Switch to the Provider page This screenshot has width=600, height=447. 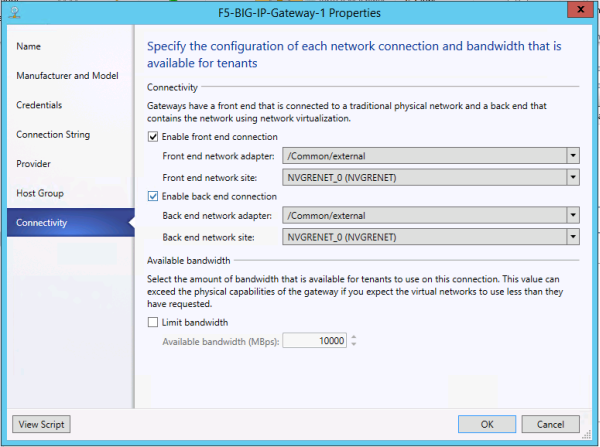[34, 163]
